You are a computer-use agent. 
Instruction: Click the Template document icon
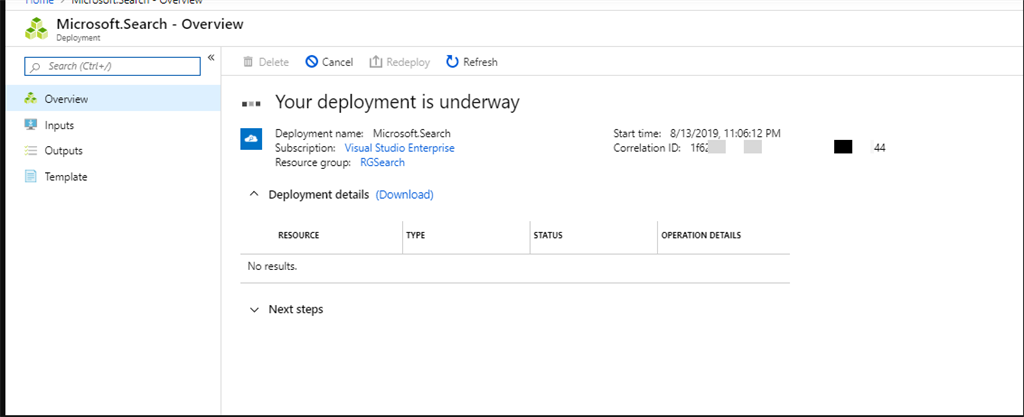click(31, 177)
